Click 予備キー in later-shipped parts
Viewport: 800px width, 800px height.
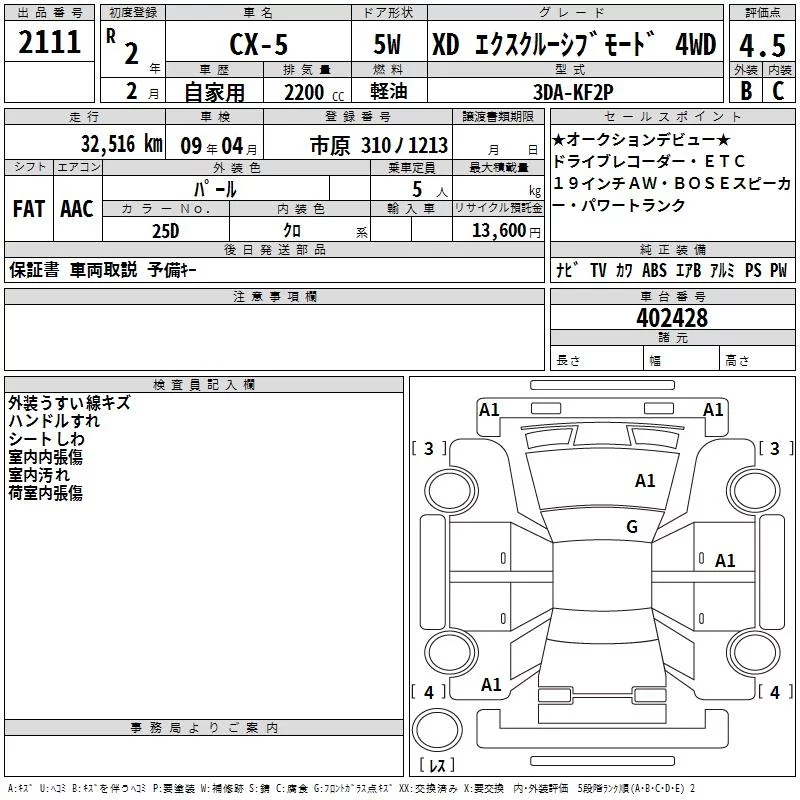click(x=172, y=270)
